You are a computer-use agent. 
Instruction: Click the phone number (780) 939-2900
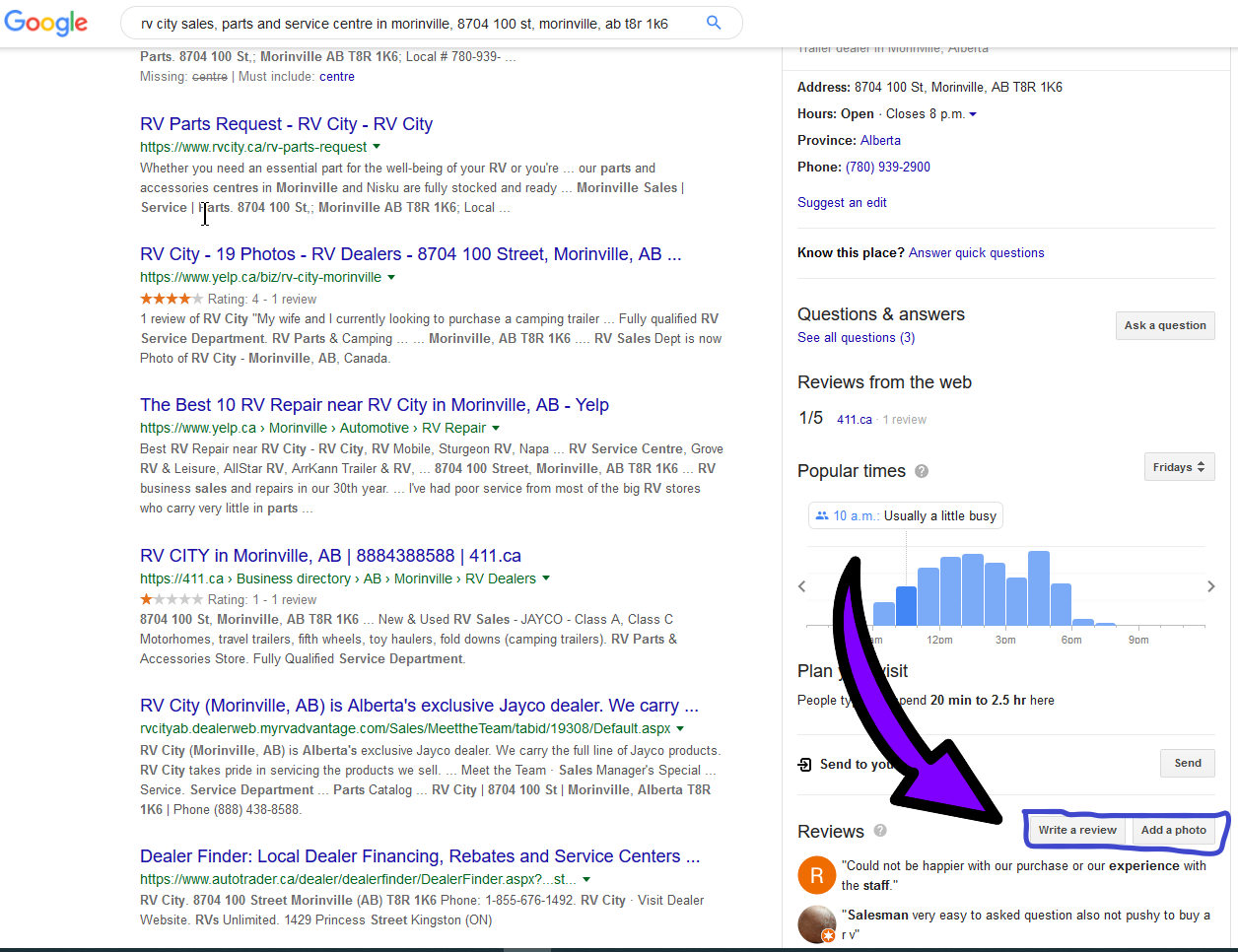(x=887, y=167)
